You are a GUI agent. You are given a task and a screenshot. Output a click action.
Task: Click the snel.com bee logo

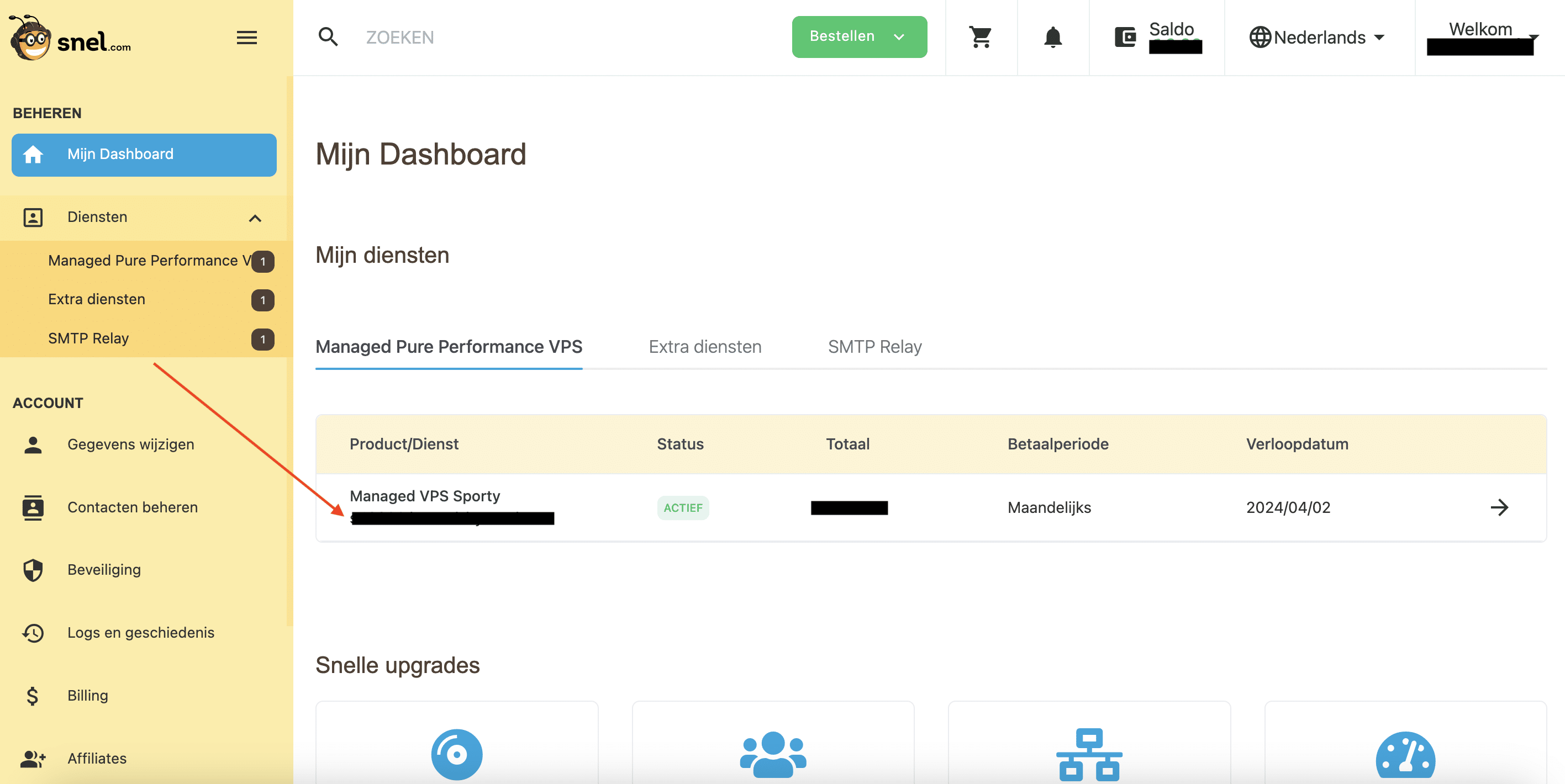70,38
